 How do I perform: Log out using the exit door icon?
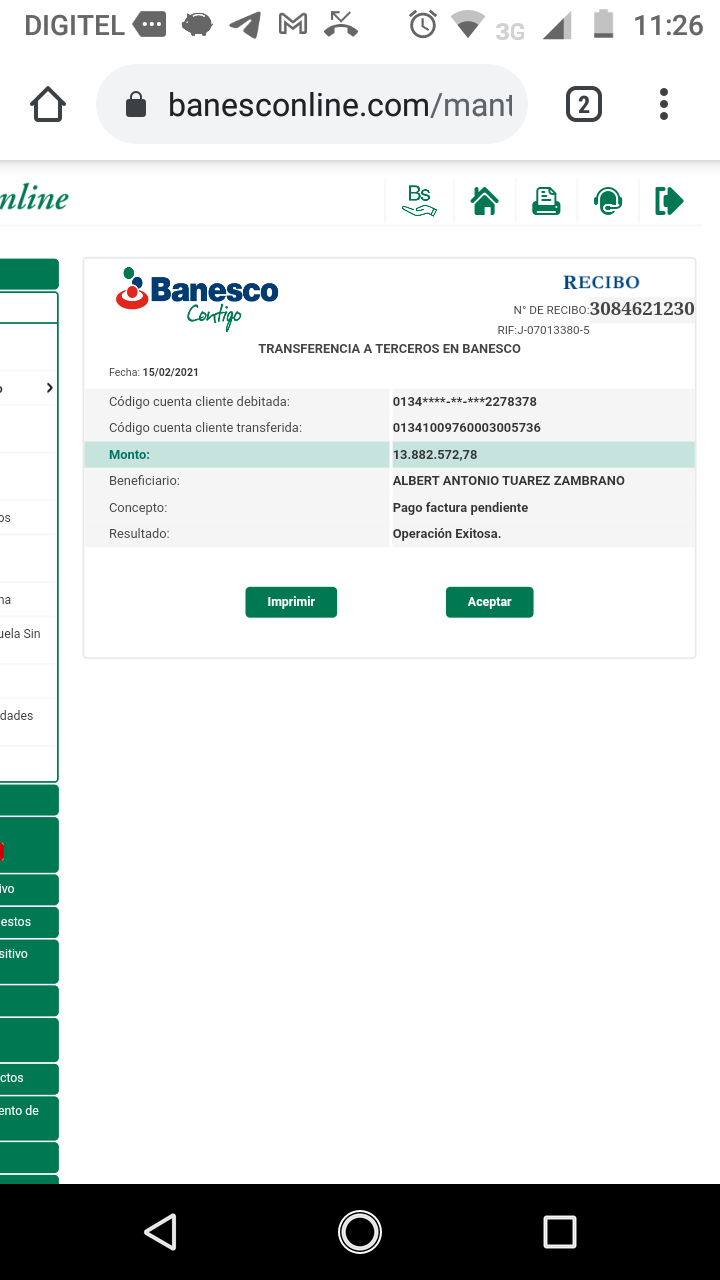(669, 201)
